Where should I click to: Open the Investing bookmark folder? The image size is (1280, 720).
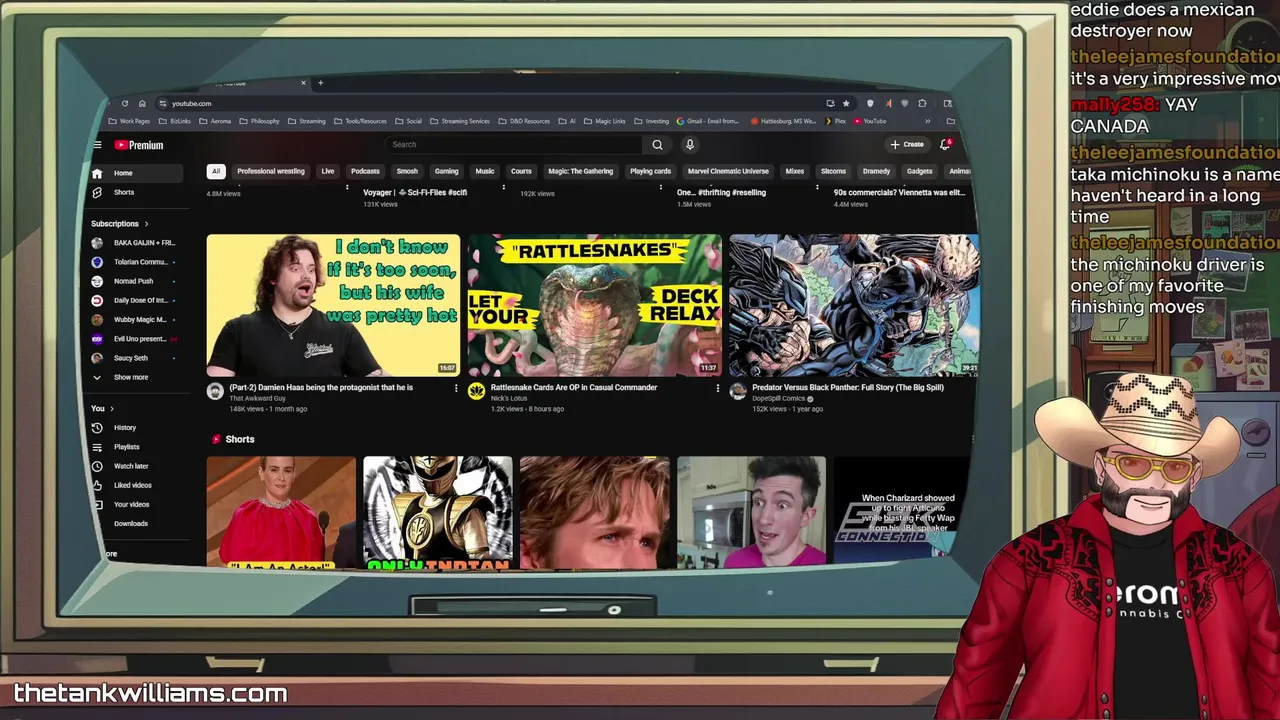652,121
